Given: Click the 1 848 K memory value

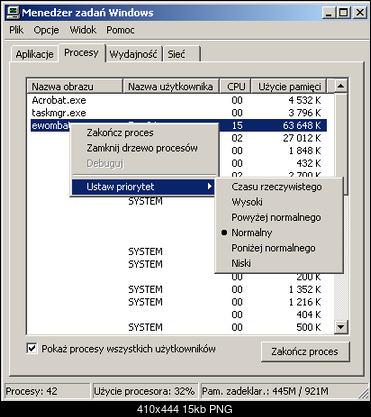Looking at the screenshot, I should pyautogui.click(x=305, y=151).
